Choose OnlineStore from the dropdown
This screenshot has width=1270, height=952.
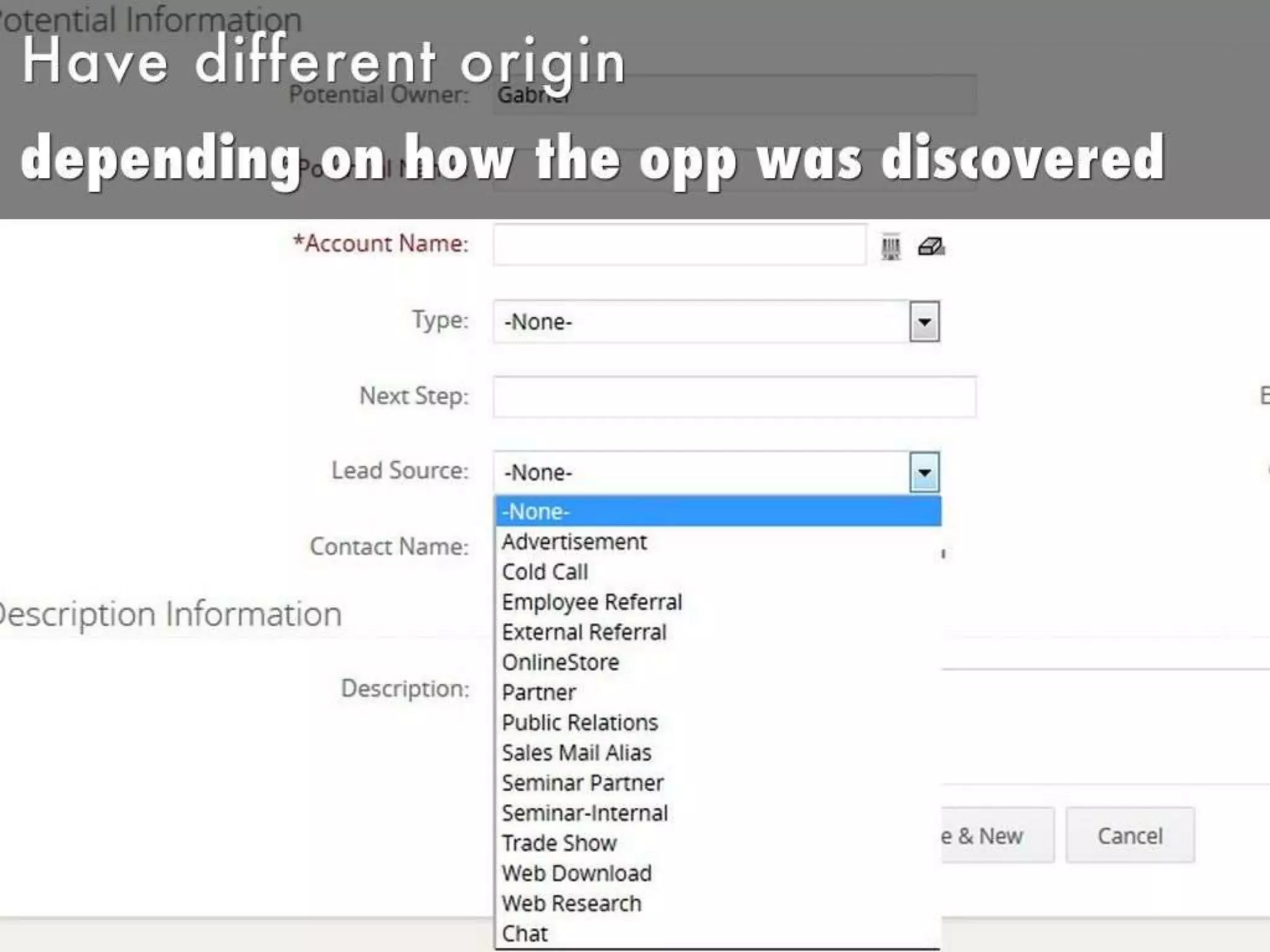(561, 662)
